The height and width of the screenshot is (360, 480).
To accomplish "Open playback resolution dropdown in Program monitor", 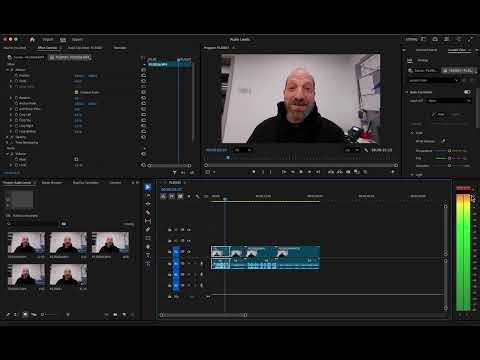I will coord(352,150).
